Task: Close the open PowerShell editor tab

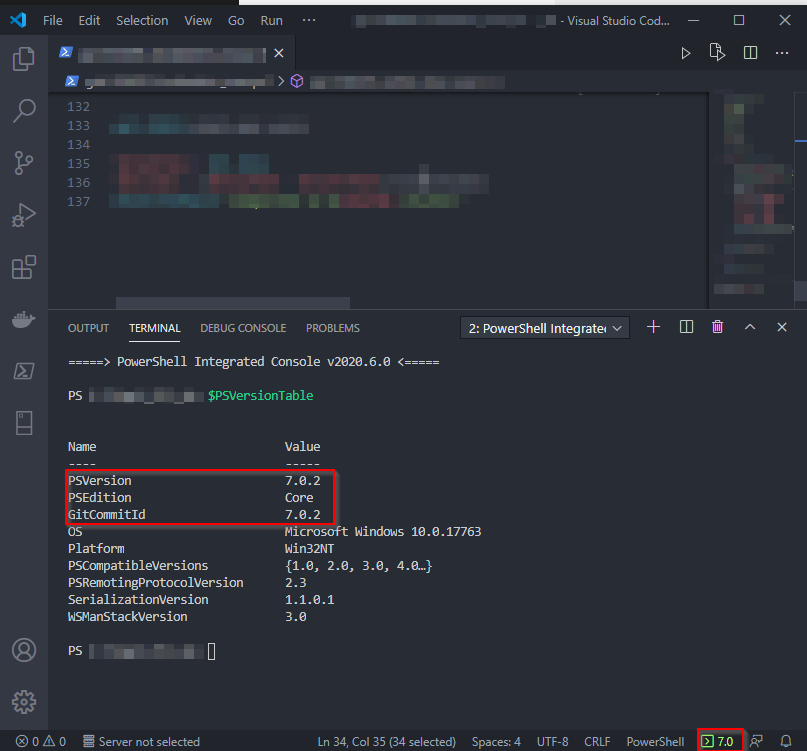Action: click(279, 53)
